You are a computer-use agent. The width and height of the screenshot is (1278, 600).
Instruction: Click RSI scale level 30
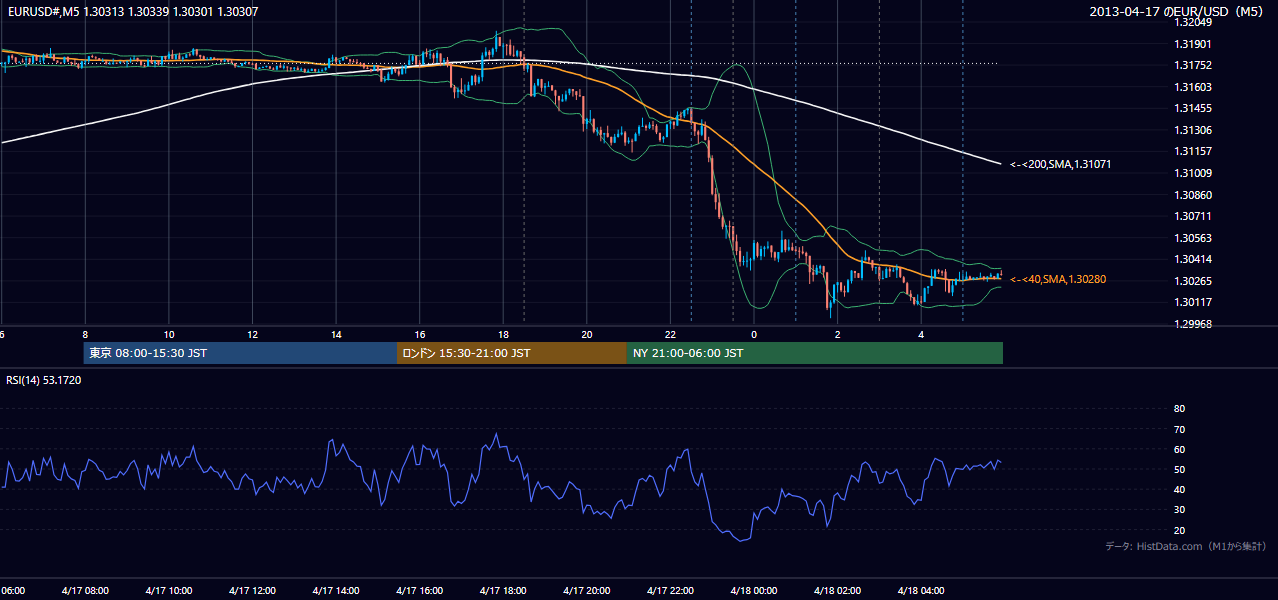click(1179, 510)
